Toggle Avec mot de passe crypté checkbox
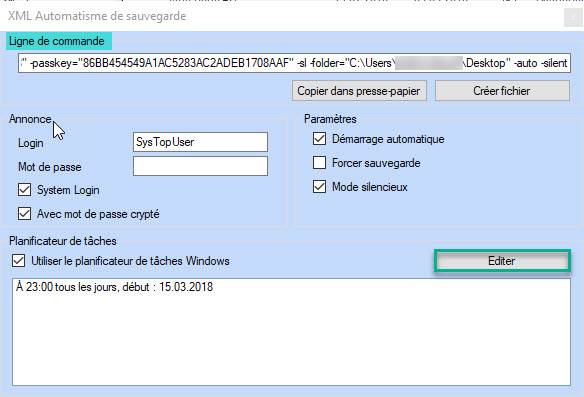The height and width of the screenshot is (397, 584). (25, 214)
